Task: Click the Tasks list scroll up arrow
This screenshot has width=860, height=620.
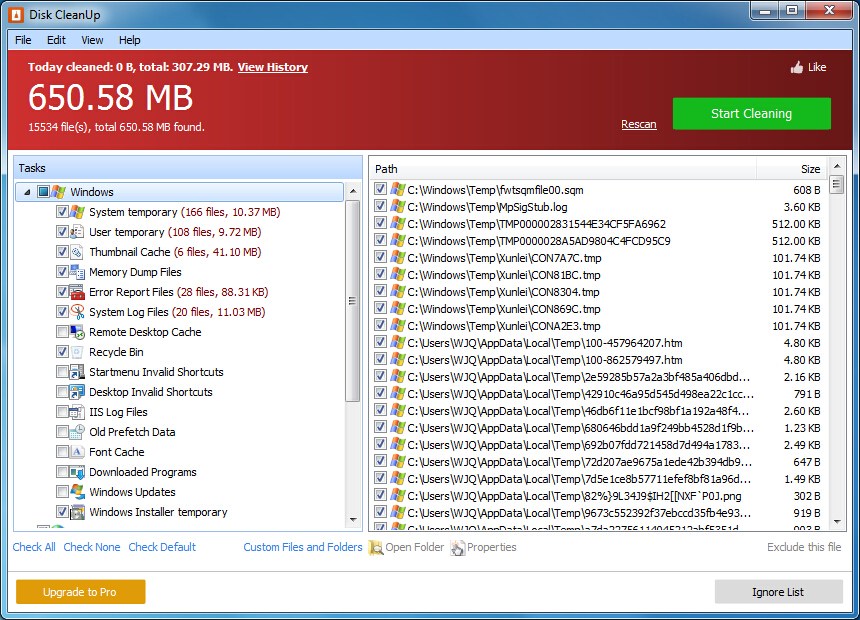Action: [353, 191]
